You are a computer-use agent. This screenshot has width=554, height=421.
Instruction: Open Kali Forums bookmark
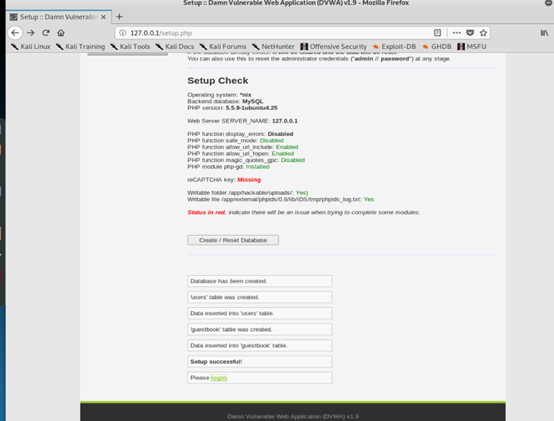tap(223, 47)
